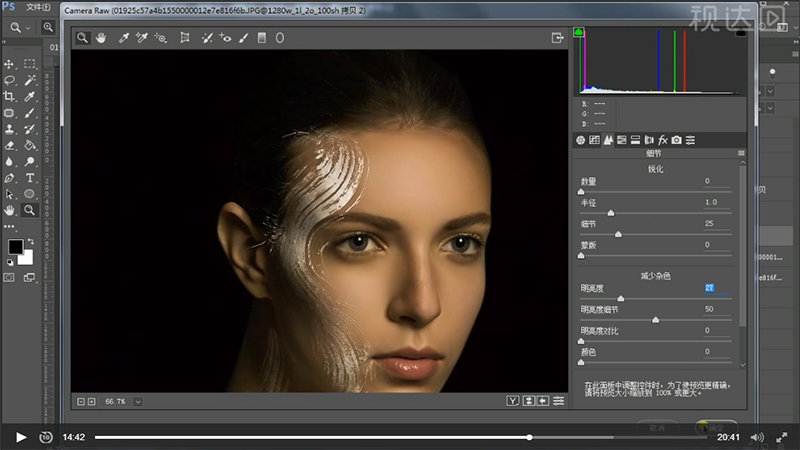Select Photoshop Paint Bucket tool
800x450 pixels.
30,145
